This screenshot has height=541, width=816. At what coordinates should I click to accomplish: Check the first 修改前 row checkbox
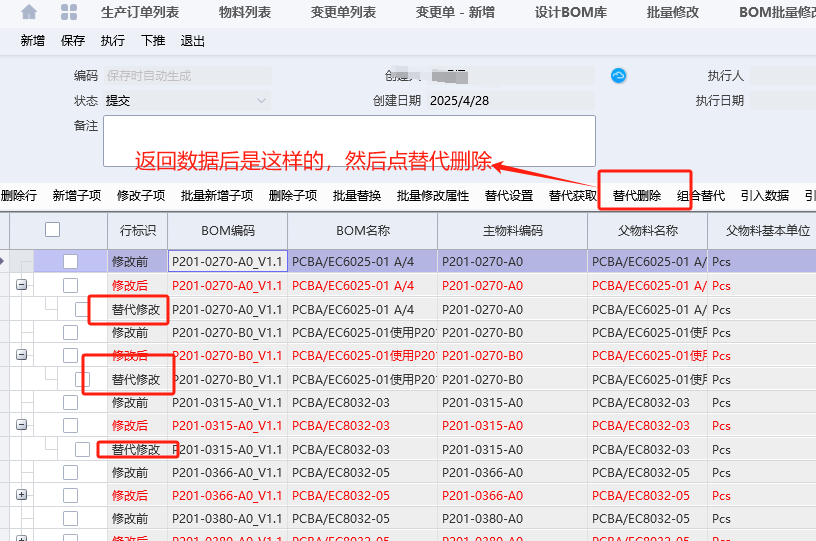coord(70,261)
